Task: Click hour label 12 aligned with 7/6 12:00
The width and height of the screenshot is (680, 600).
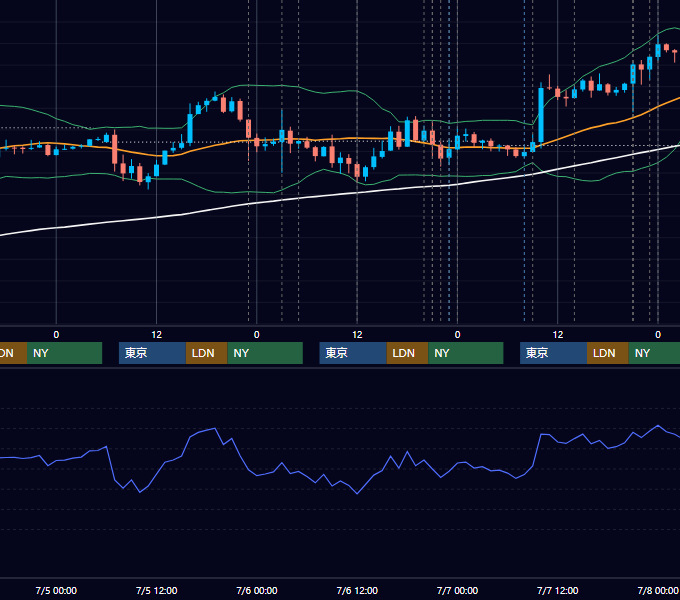Action: click(357, 335)
